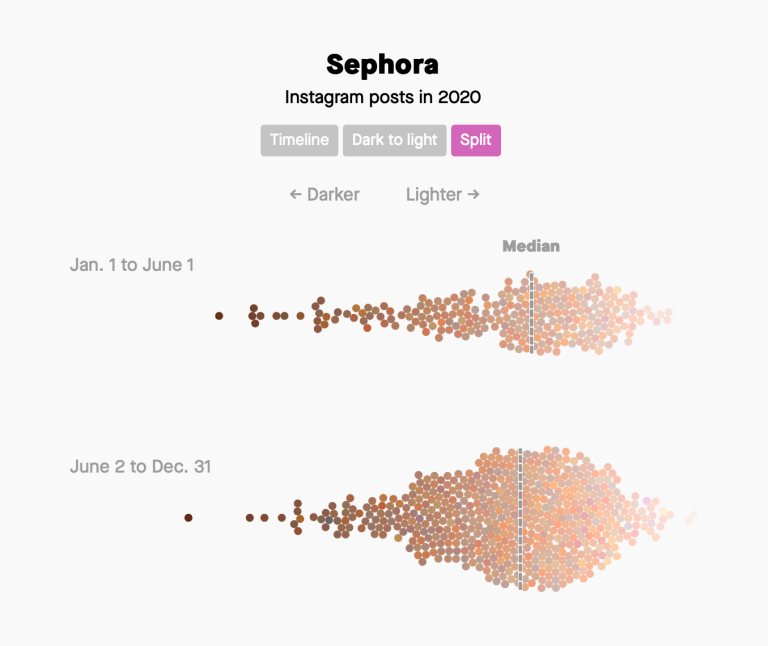Click the pink-tinted dot near June–Dec swarm's right edge
This screenshot has width=768, height=646.
647,501
